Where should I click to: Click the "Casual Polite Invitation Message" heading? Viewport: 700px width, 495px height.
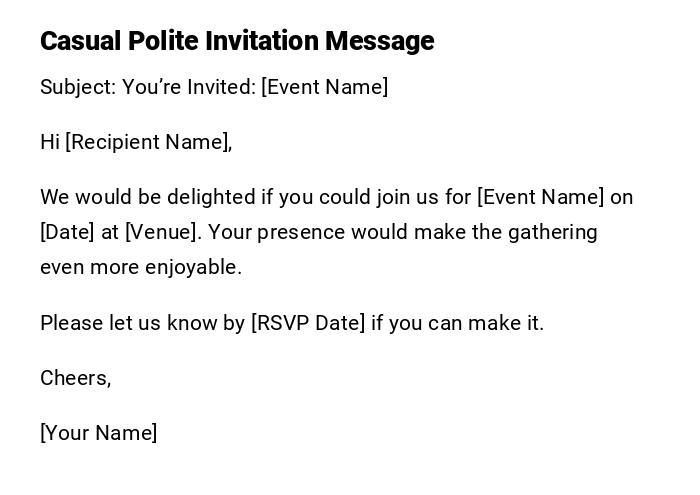(237, 41)
